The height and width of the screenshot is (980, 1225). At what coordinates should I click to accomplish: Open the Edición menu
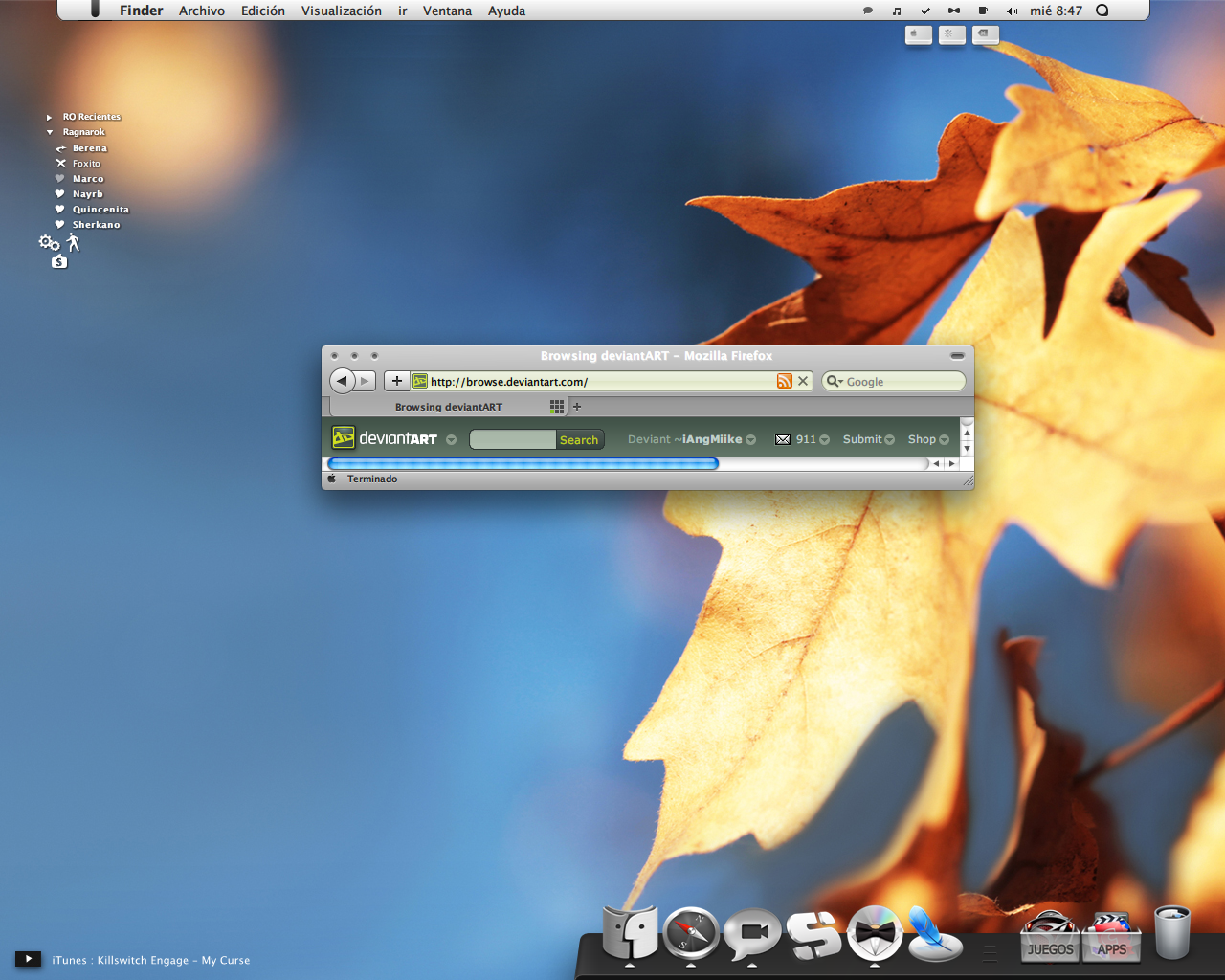263,11
